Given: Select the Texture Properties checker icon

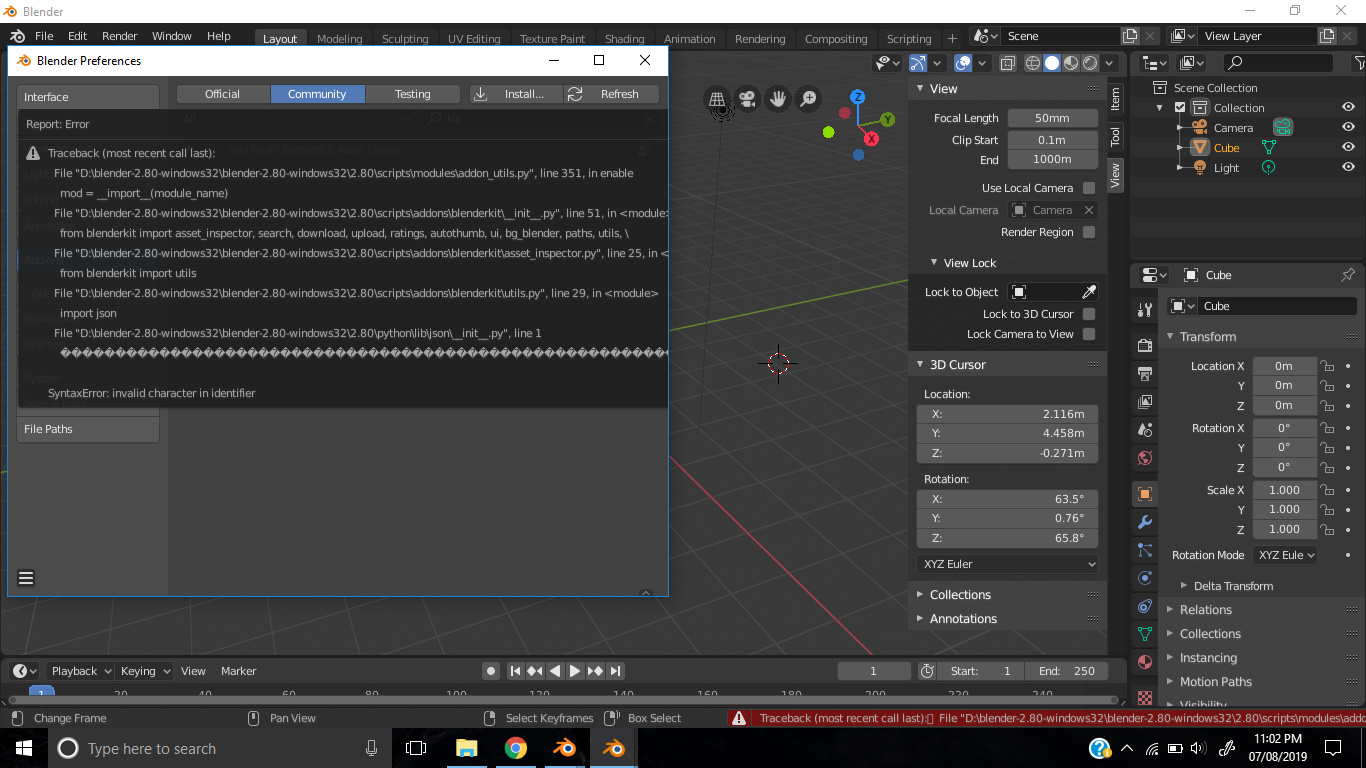Looking at the screenshot, I should (1143, 696).
